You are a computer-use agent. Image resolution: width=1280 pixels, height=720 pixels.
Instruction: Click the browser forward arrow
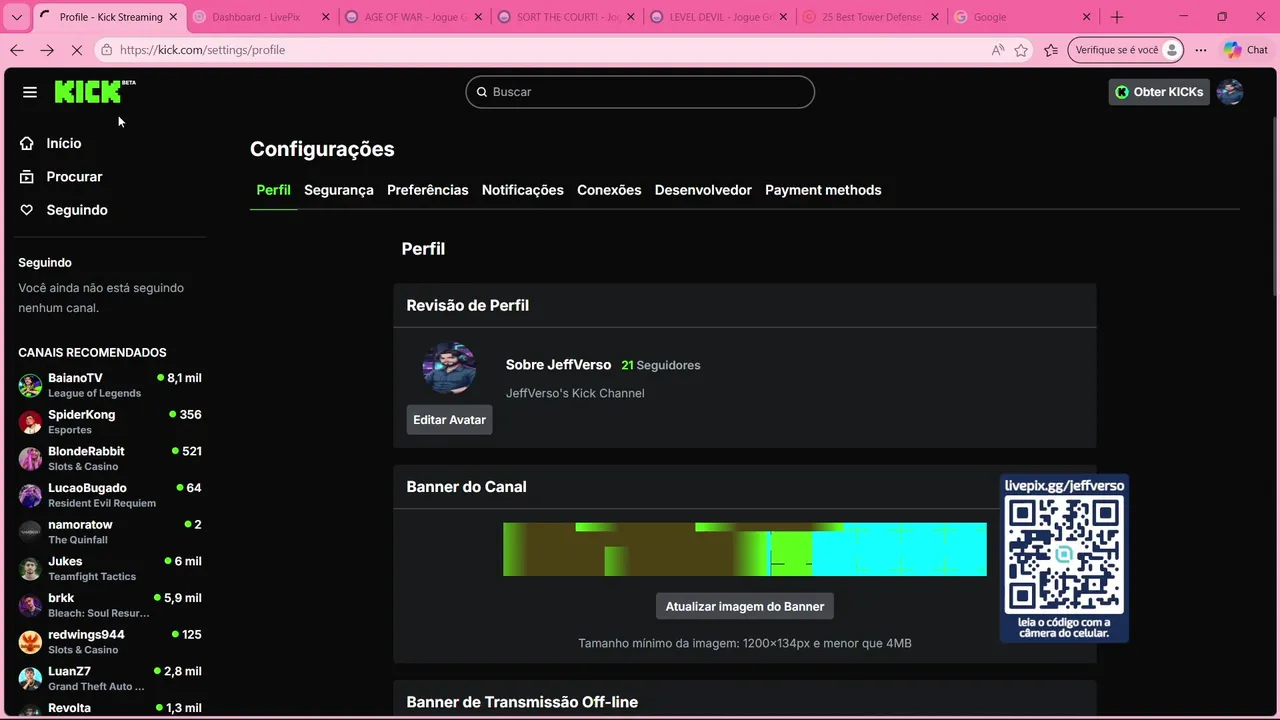tap(47, 50)
